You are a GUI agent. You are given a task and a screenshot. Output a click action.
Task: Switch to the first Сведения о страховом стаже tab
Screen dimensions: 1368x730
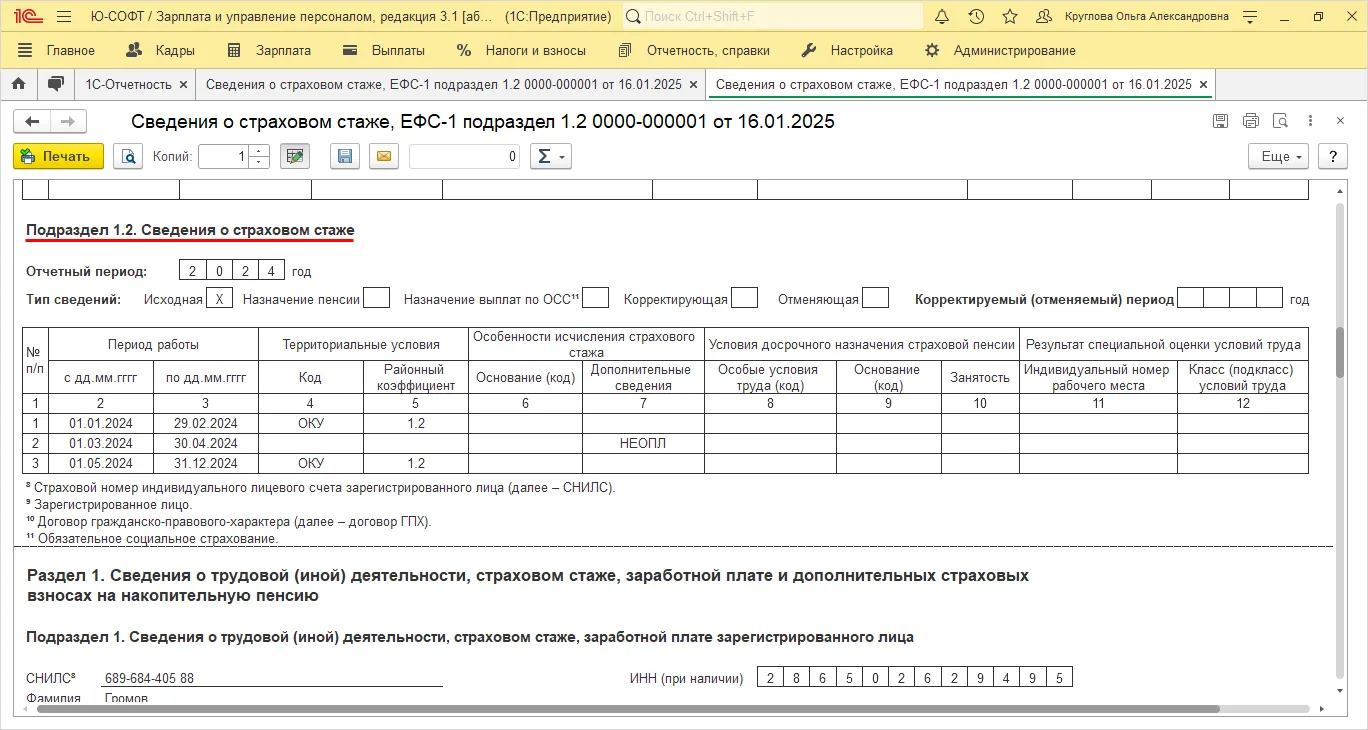(x=444, y=84)
